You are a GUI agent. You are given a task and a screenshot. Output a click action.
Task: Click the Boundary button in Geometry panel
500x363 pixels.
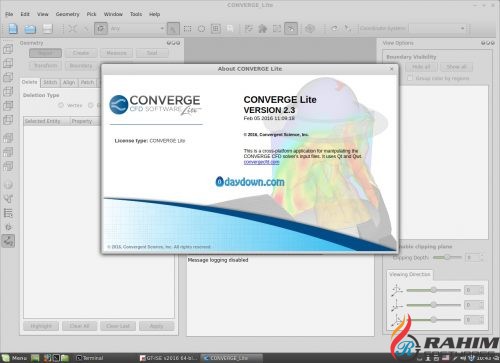[x=81, y=66]
